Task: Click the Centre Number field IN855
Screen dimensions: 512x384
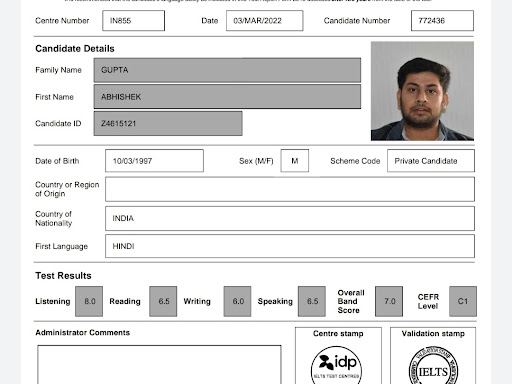Action: [x=133, y=21]
